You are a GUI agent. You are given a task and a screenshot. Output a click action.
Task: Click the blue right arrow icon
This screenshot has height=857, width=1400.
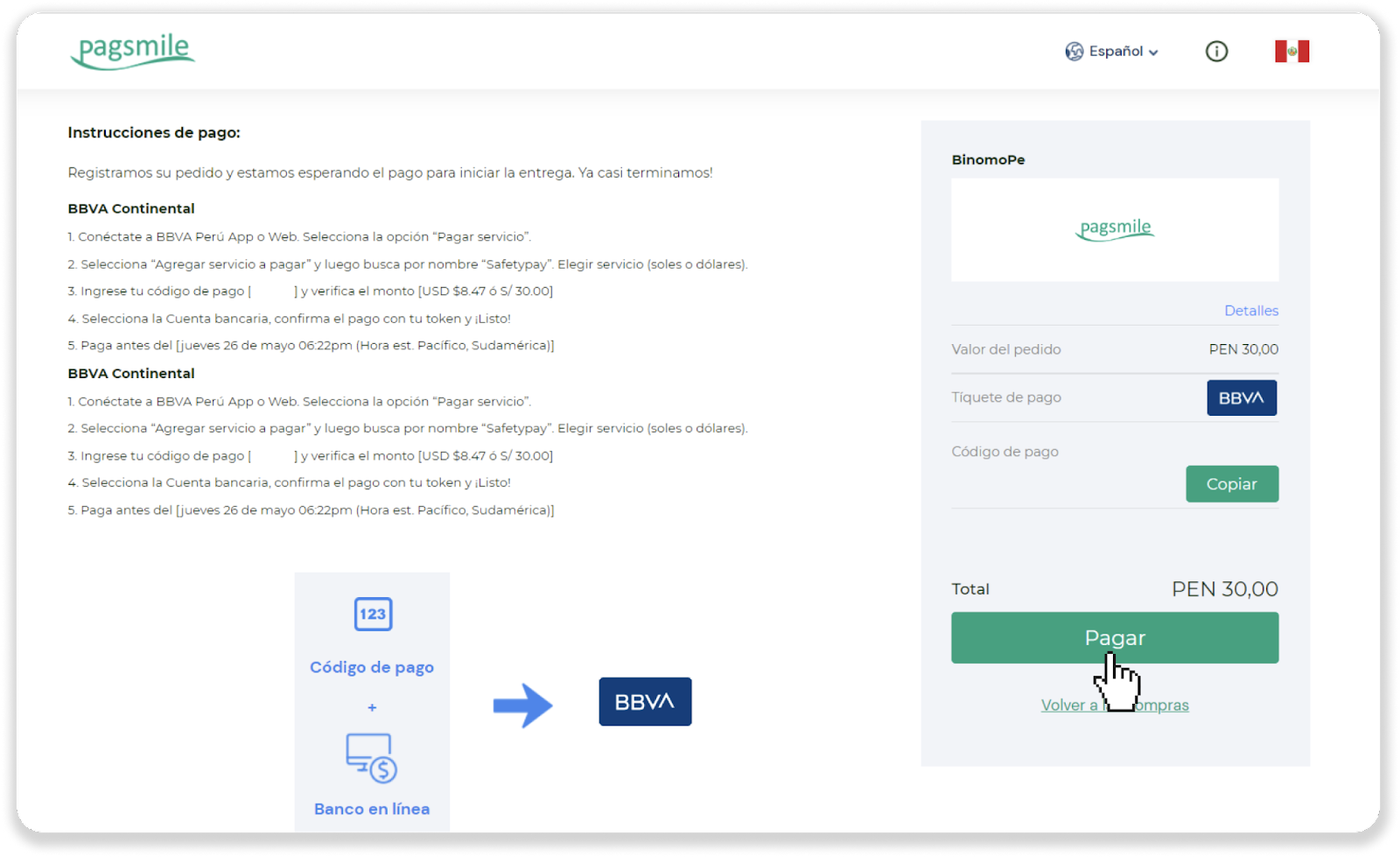pos(522,705)
